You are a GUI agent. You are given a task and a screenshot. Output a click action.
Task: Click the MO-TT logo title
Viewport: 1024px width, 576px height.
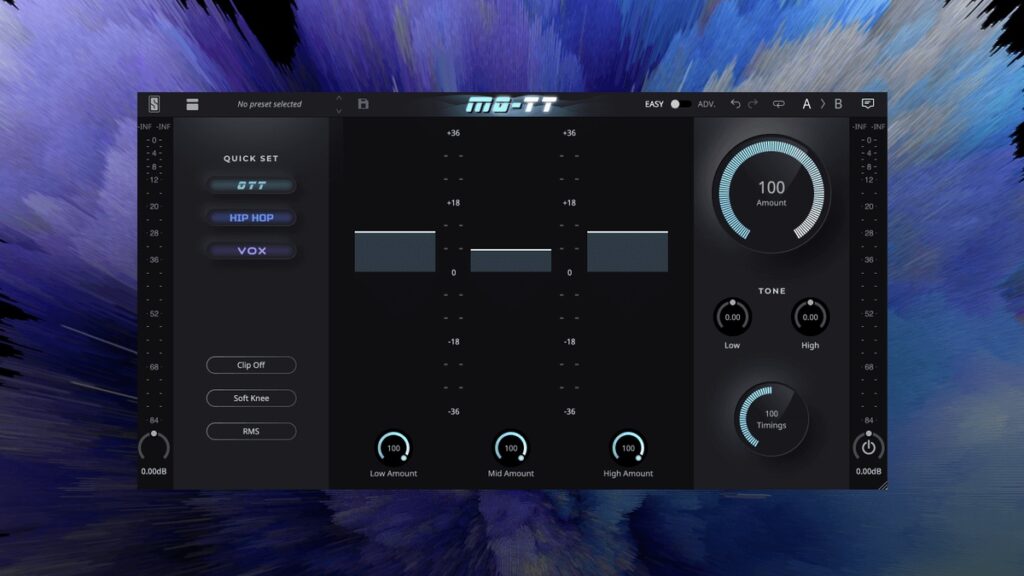coord(511,104)
